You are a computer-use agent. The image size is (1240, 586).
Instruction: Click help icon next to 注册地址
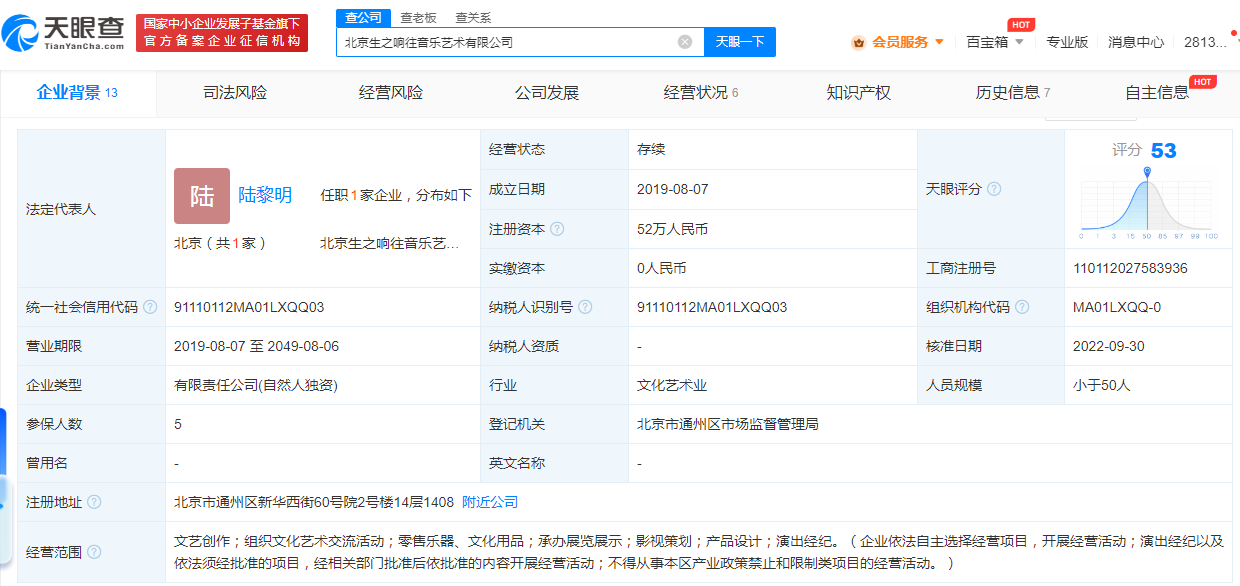[x=94, y=502]
